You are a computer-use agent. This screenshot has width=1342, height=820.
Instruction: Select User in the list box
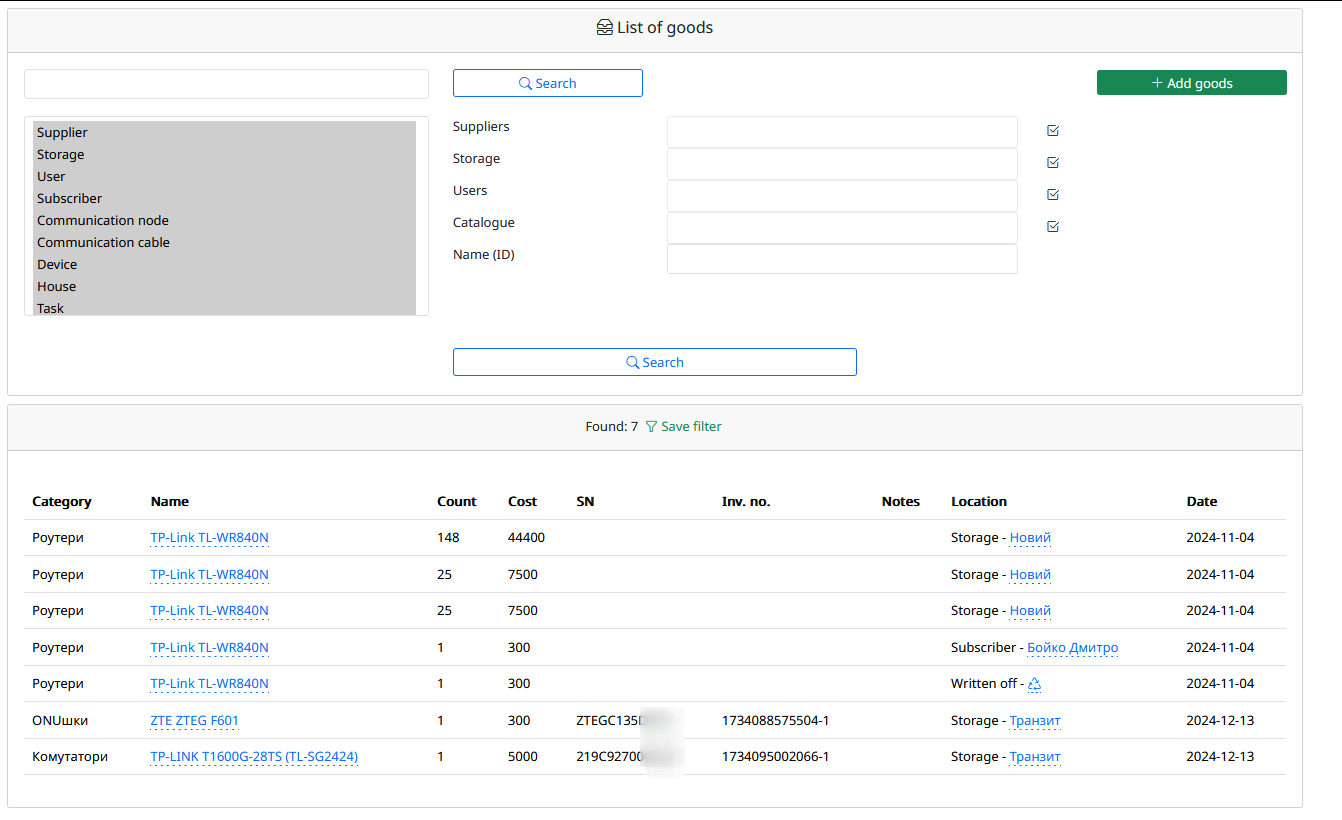(224, 176)
